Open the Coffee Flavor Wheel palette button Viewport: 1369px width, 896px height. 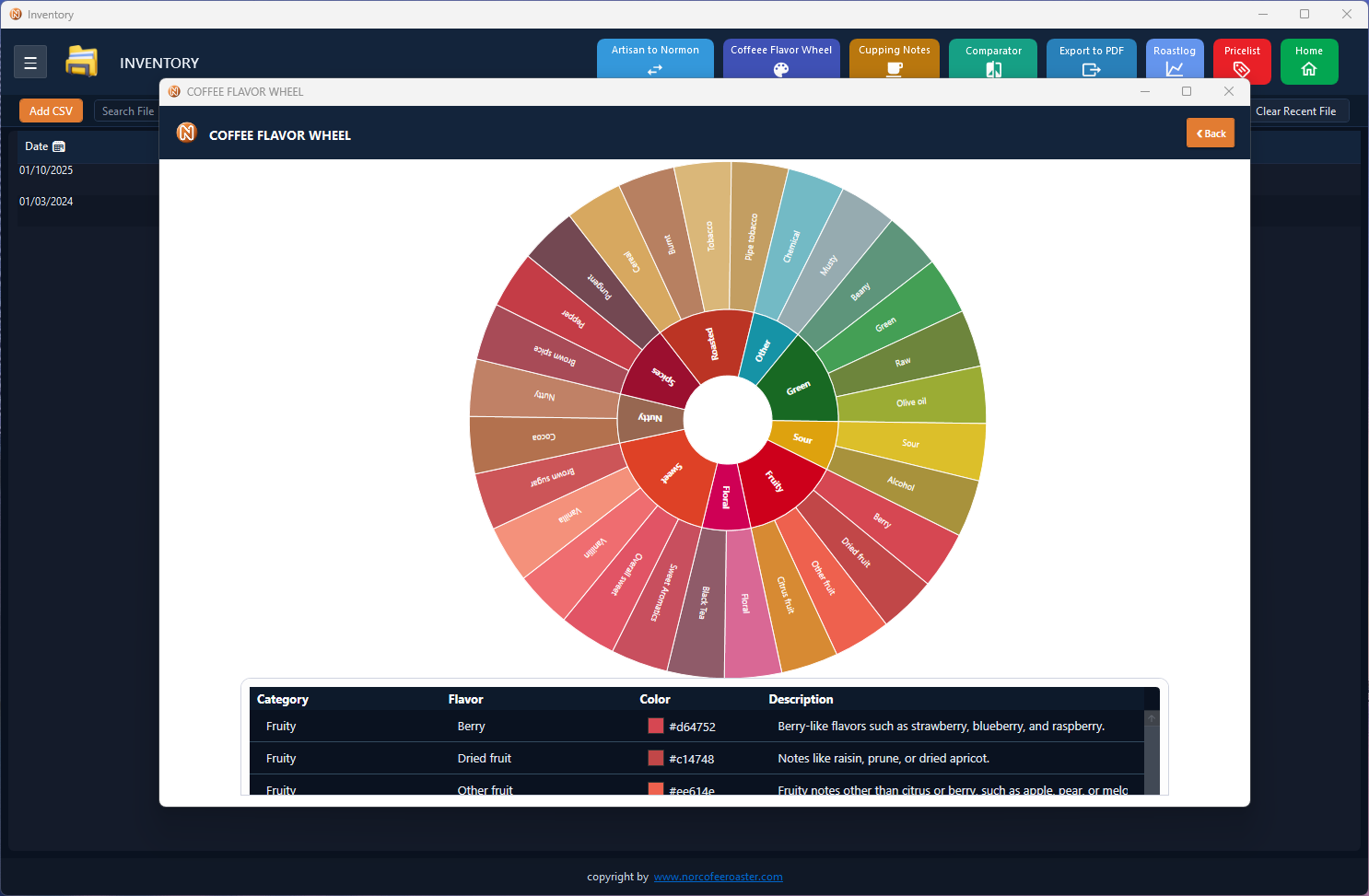coord(780,59)
